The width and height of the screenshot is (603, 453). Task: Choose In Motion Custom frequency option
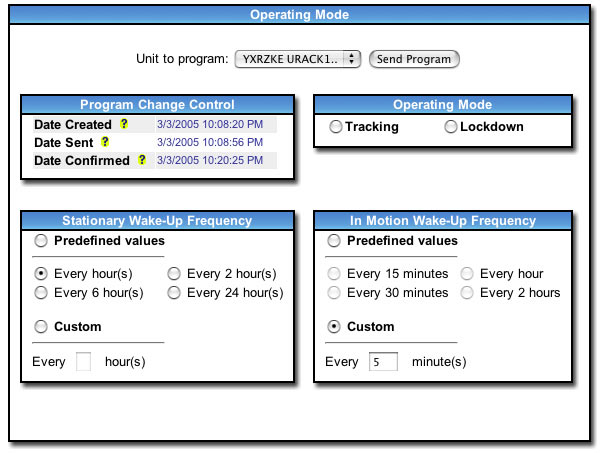click(x=334, y=327)
